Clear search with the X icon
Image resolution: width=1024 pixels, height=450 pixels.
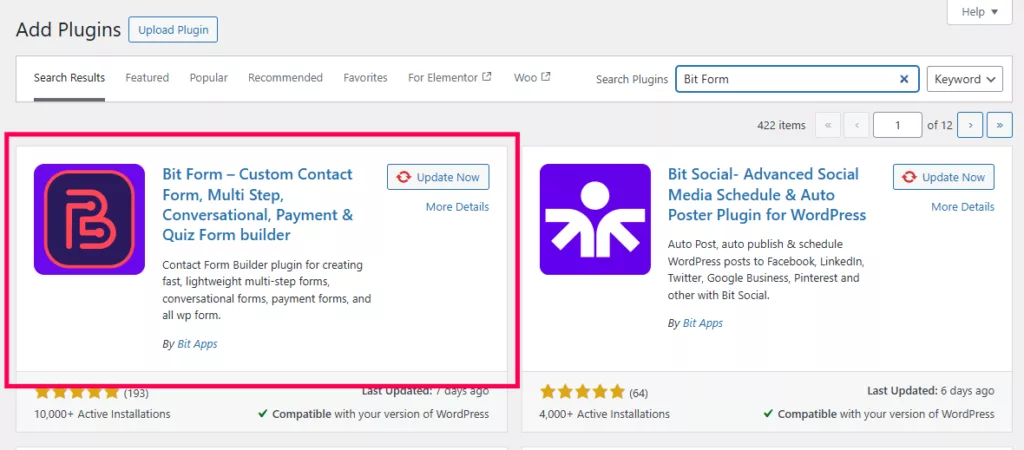pyautogui.click(x=904, y=79)
